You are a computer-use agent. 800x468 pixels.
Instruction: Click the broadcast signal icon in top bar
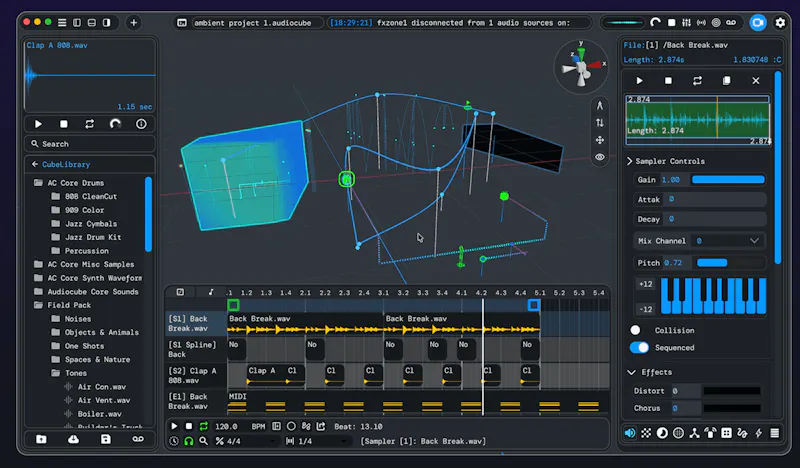tap(702, 22)
